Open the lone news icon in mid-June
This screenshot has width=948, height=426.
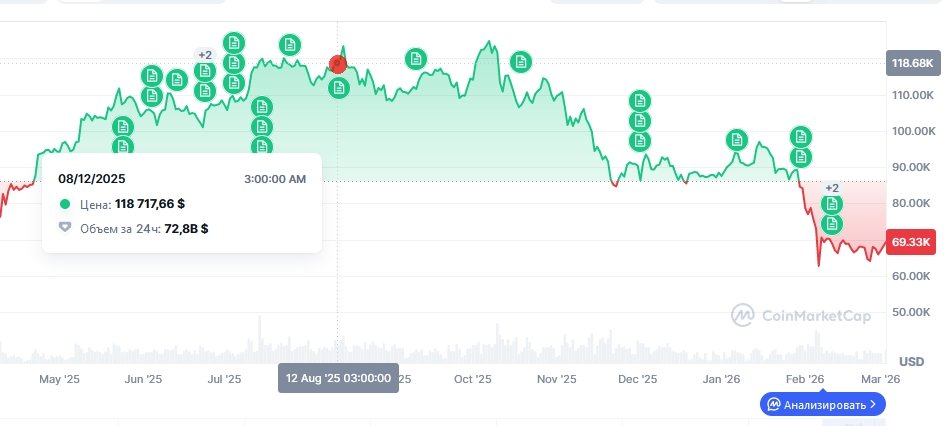176,80
